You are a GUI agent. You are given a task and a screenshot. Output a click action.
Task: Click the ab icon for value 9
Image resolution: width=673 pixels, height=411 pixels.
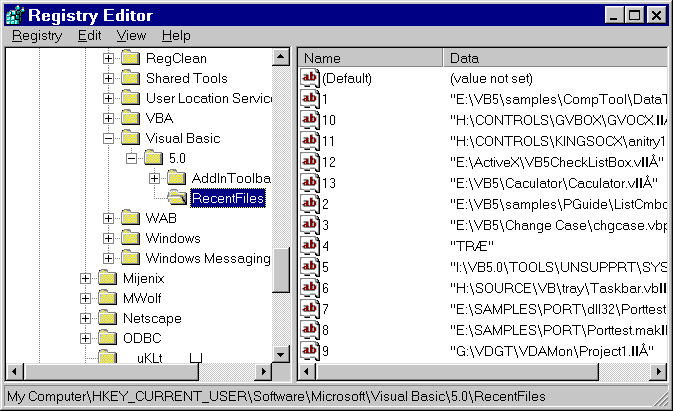(x=310, y=351)
